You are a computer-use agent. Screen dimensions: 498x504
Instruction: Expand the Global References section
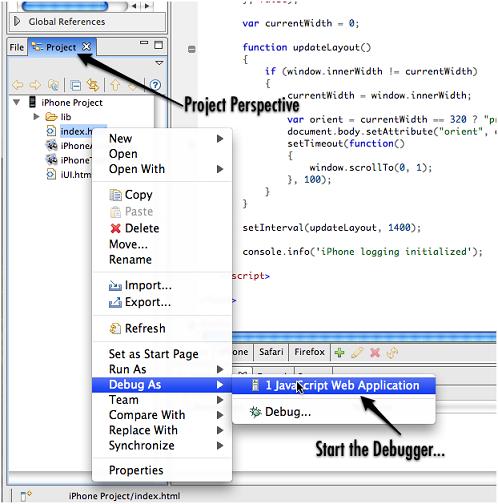(x=17, y=22)
